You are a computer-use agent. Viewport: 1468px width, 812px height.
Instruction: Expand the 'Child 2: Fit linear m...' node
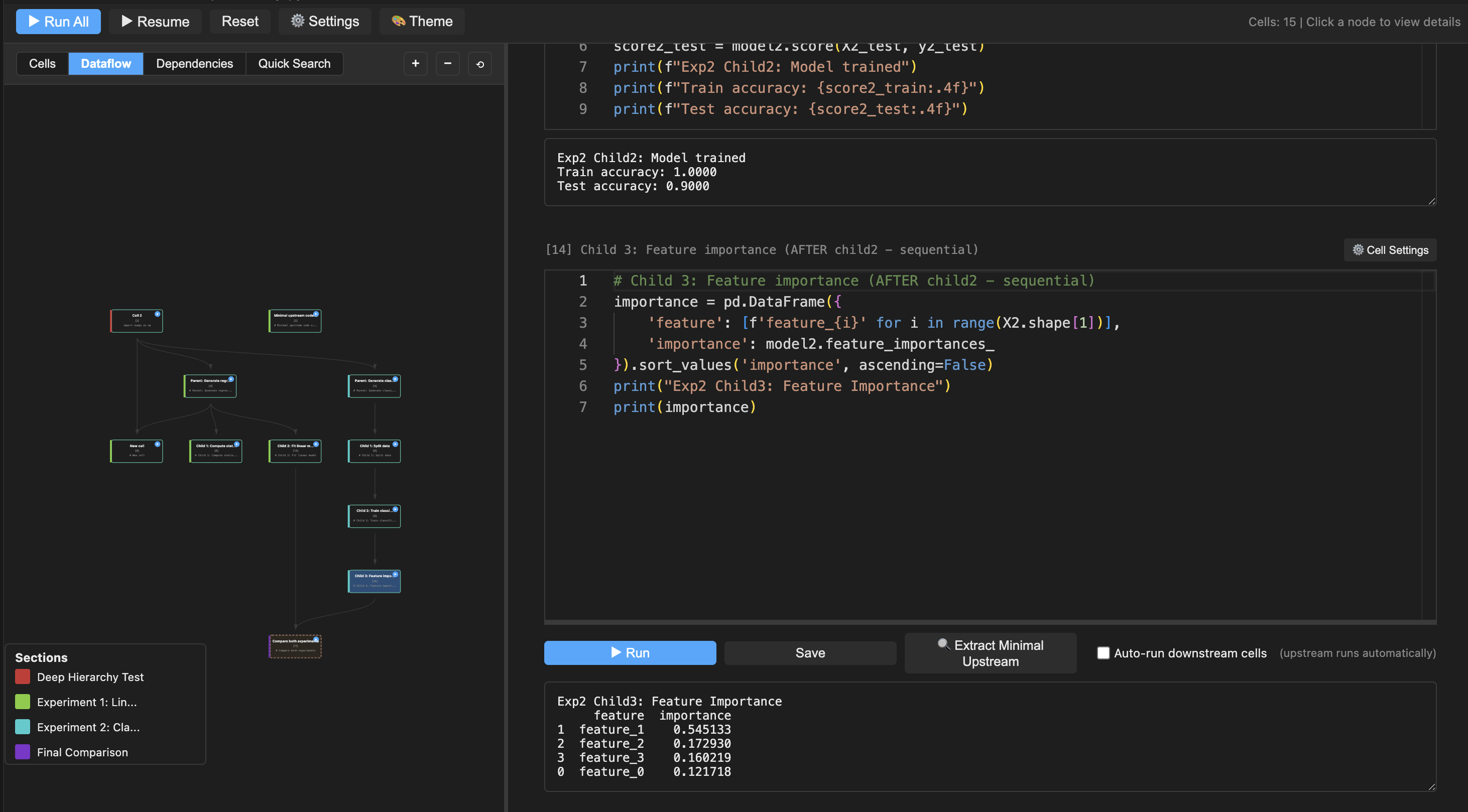295,451
